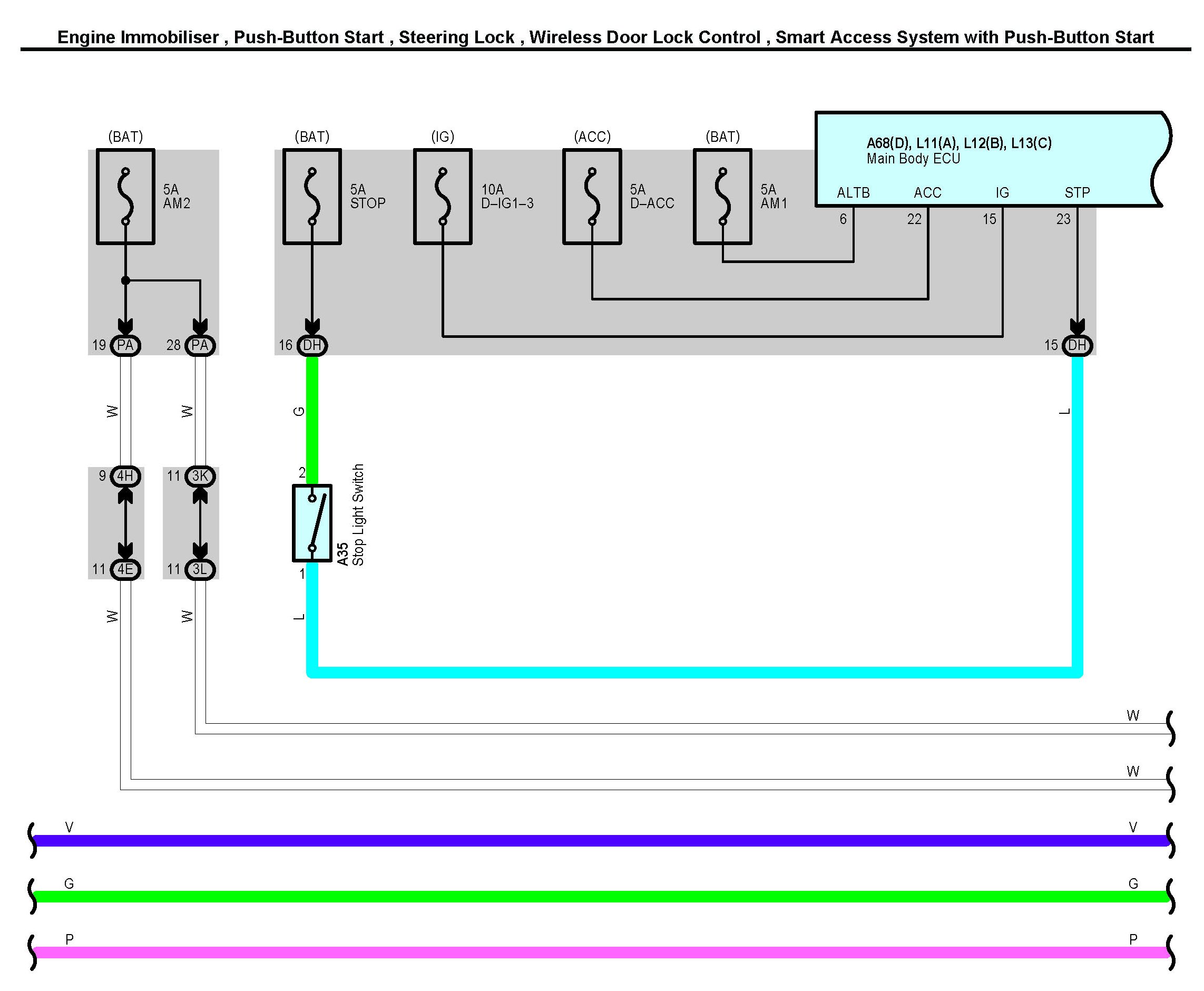Click the 5A AM2 fuse symbol
Viewport: 1204px width, 991px height.
pos(125,197)
